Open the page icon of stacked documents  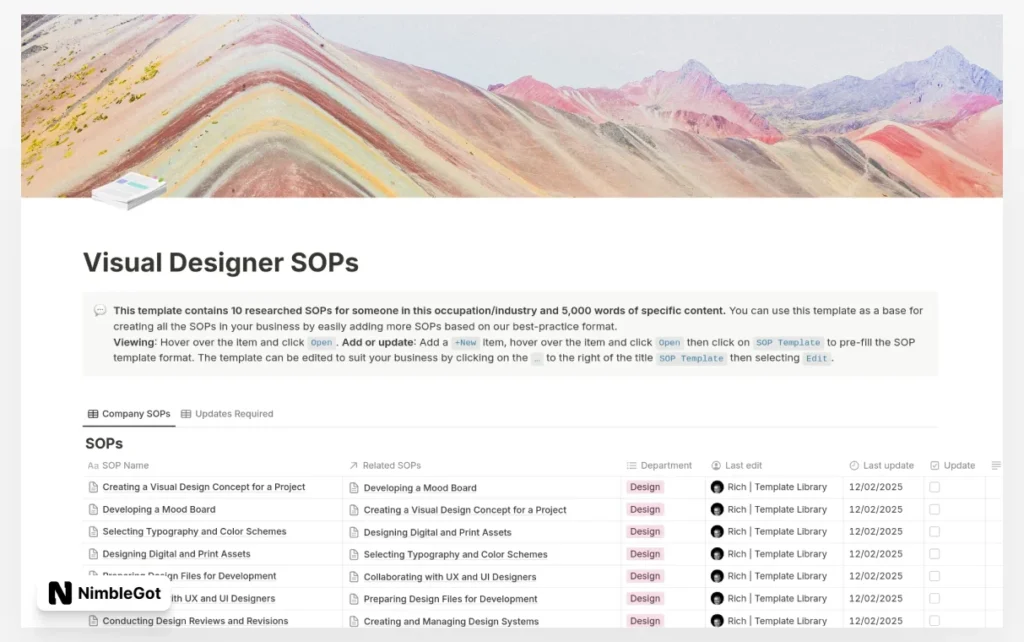[129, 190]
